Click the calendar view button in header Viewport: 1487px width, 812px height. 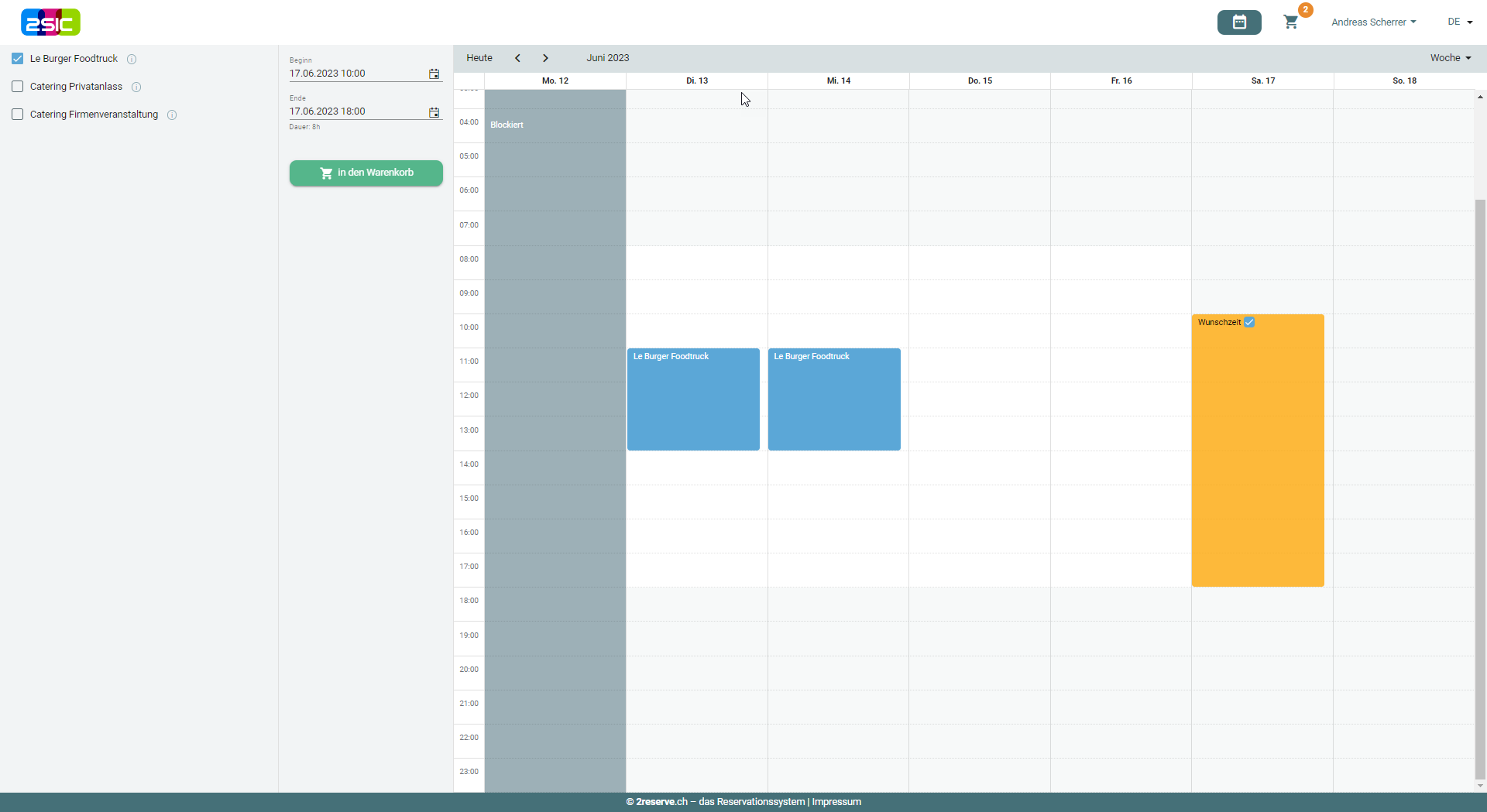point(1239,22)
